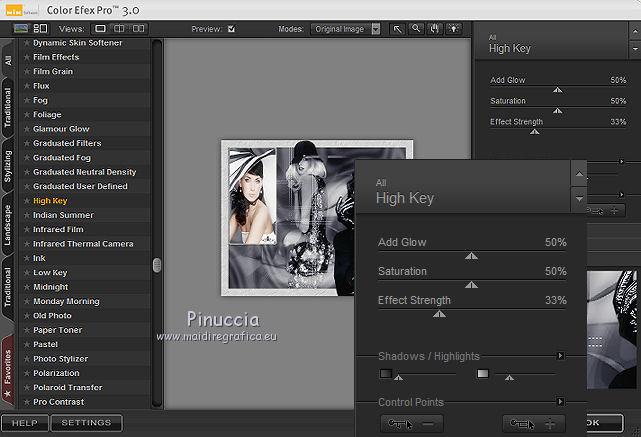Image resolution: width=641 pixels, height=437 pixels.
Task: Click the Add Glow slider handle
Action: click(x=471, y=255)
